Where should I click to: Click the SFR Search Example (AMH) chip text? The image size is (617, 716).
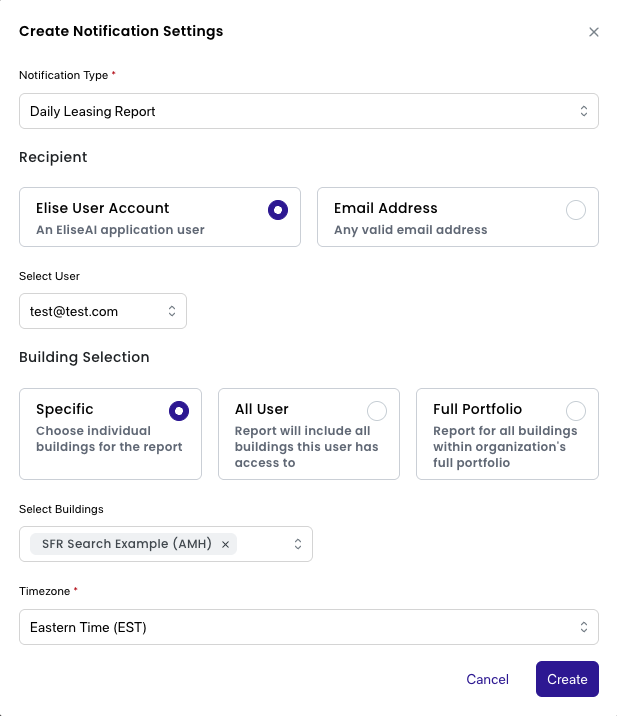(127, 544)
